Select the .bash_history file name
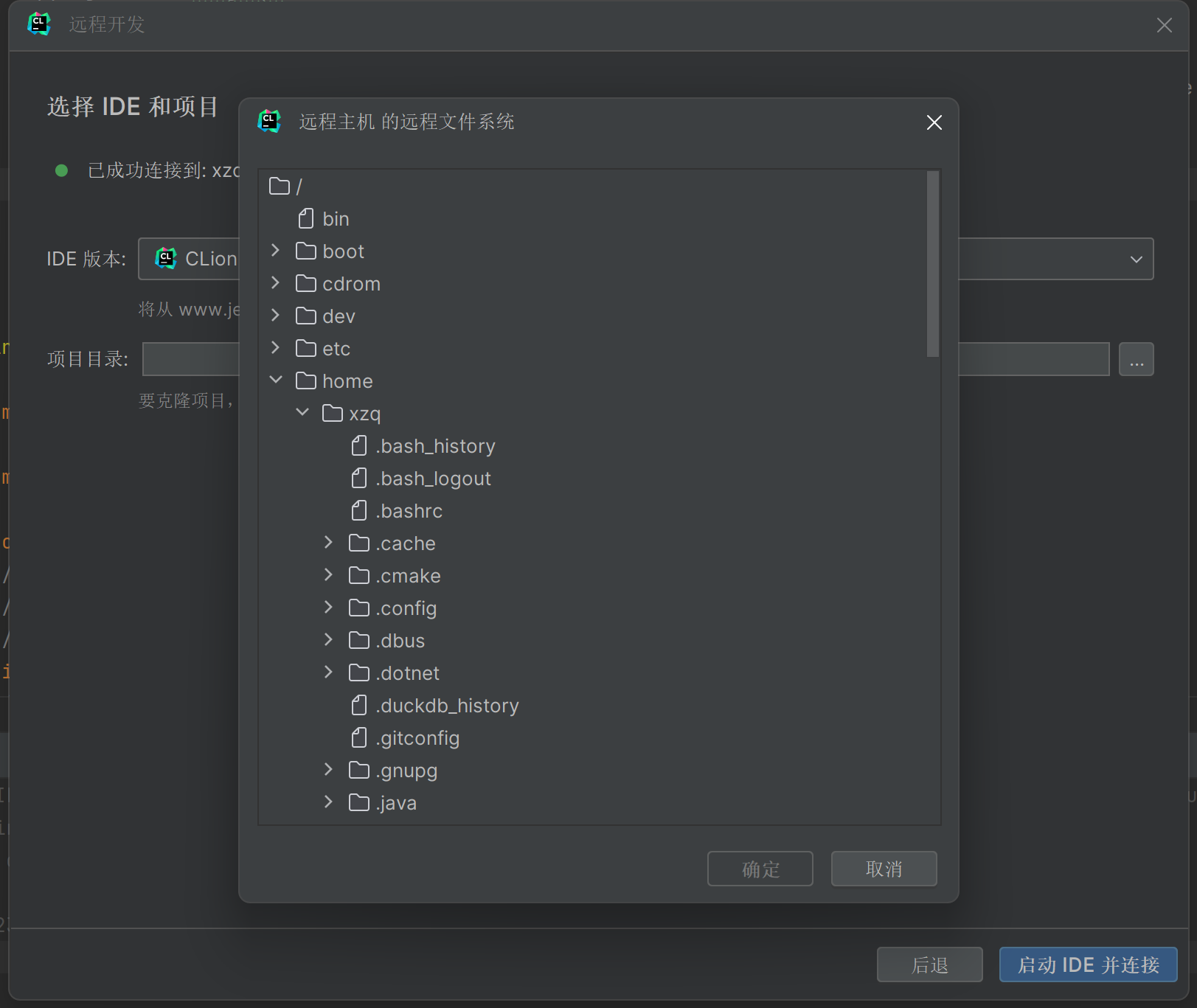The width and height of the screenshot is (1197, 1008). (x=435, y=446)
